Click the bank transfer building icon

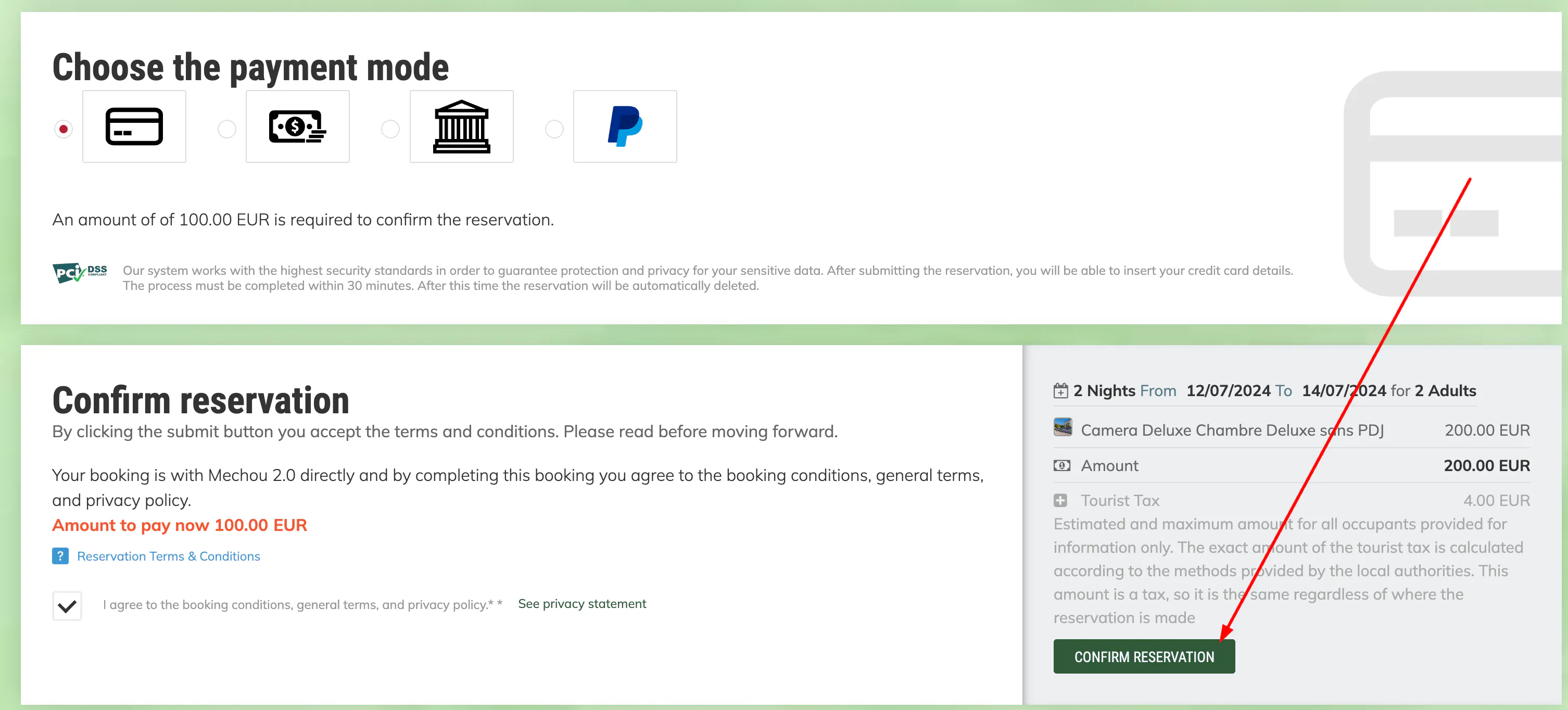click(x=461, y=126)
